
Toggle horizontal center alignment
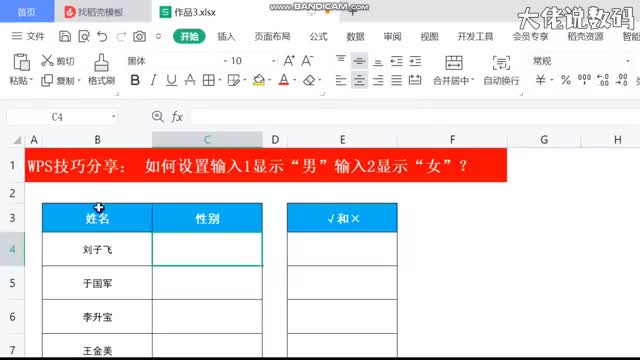tap(359, 80)
